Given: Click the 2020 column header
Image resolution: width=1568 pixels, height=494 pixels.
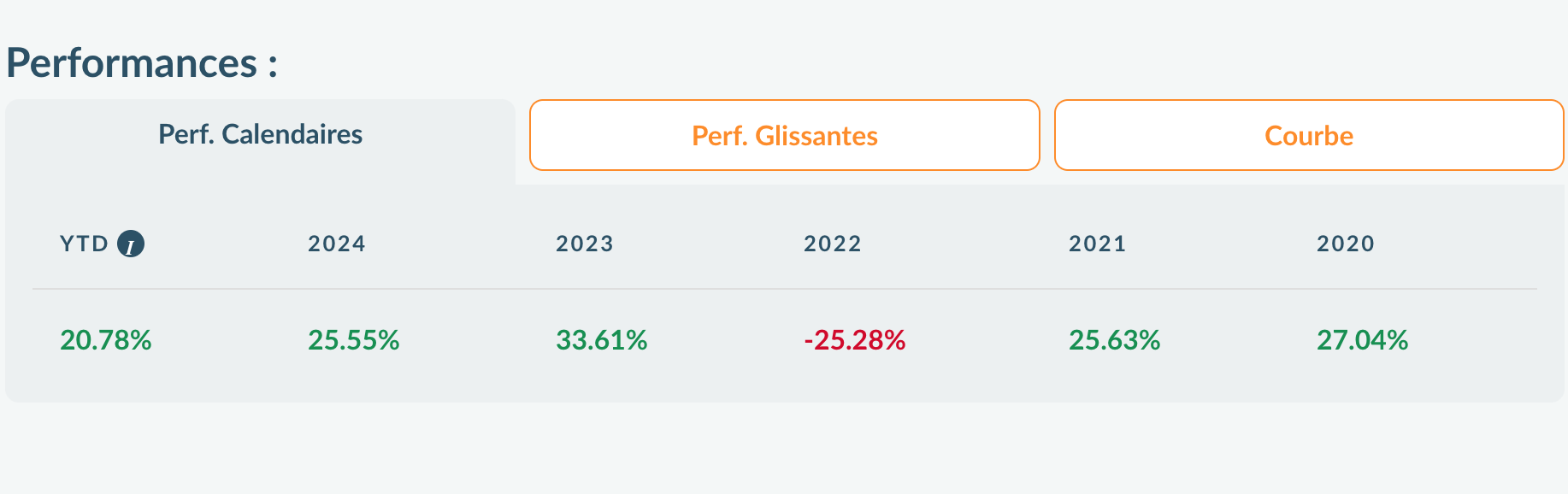Looking at the screenshot, I should click(1346, 244).
